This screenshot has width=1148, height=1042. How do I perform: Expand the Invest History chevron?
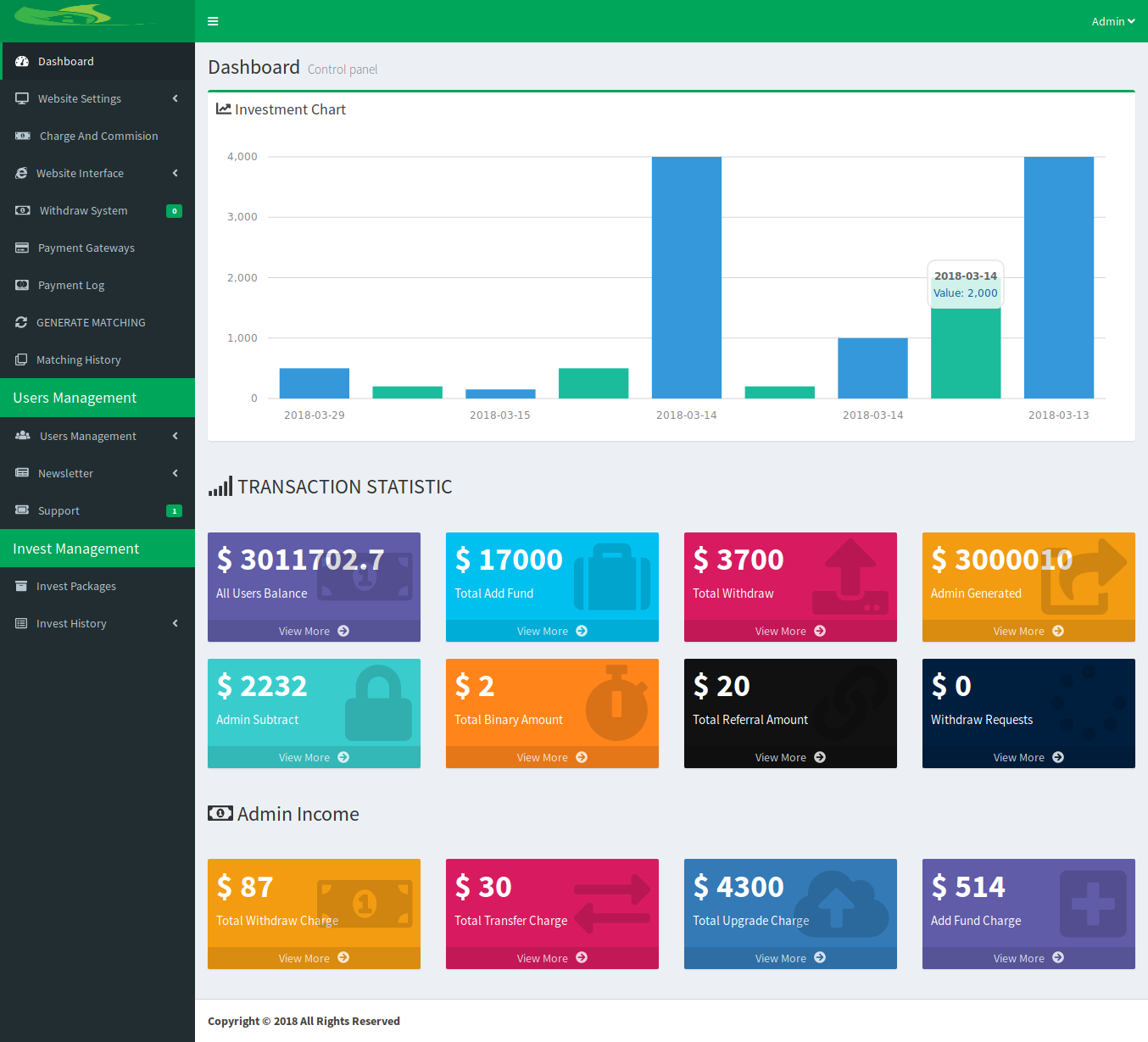[176, 623]
